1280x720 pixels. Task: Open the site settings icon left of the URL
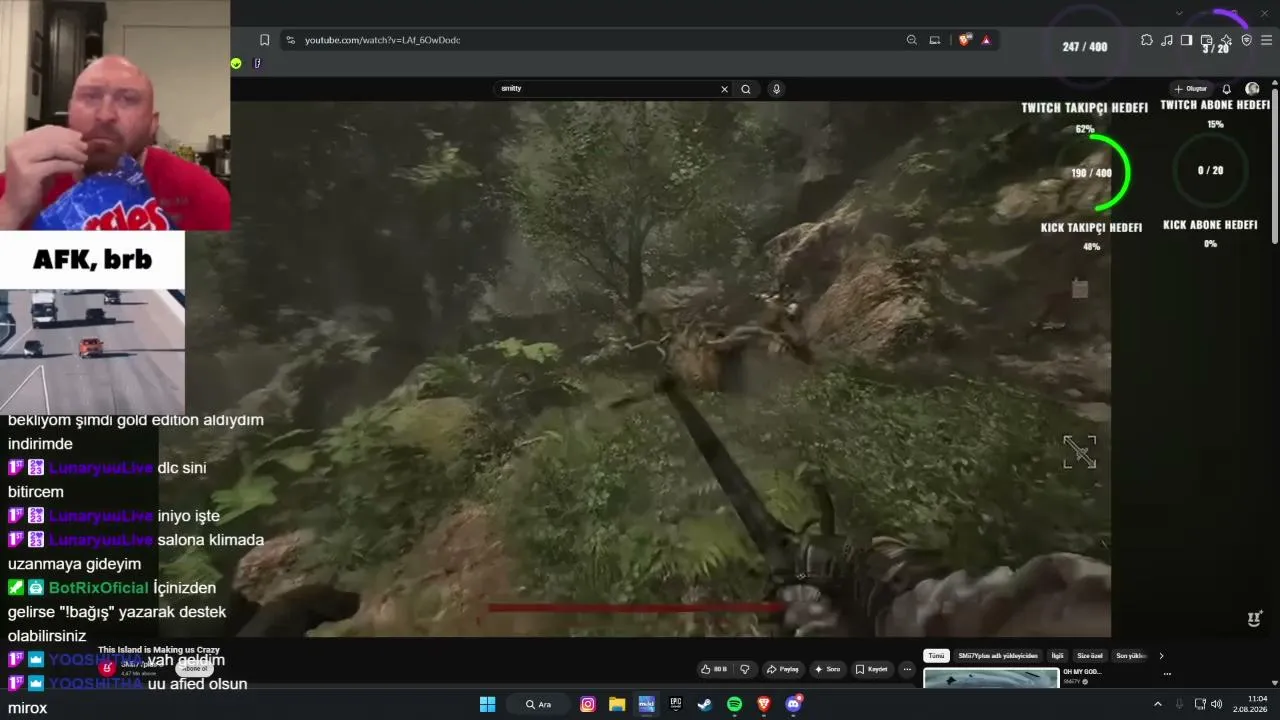point(290,40)
